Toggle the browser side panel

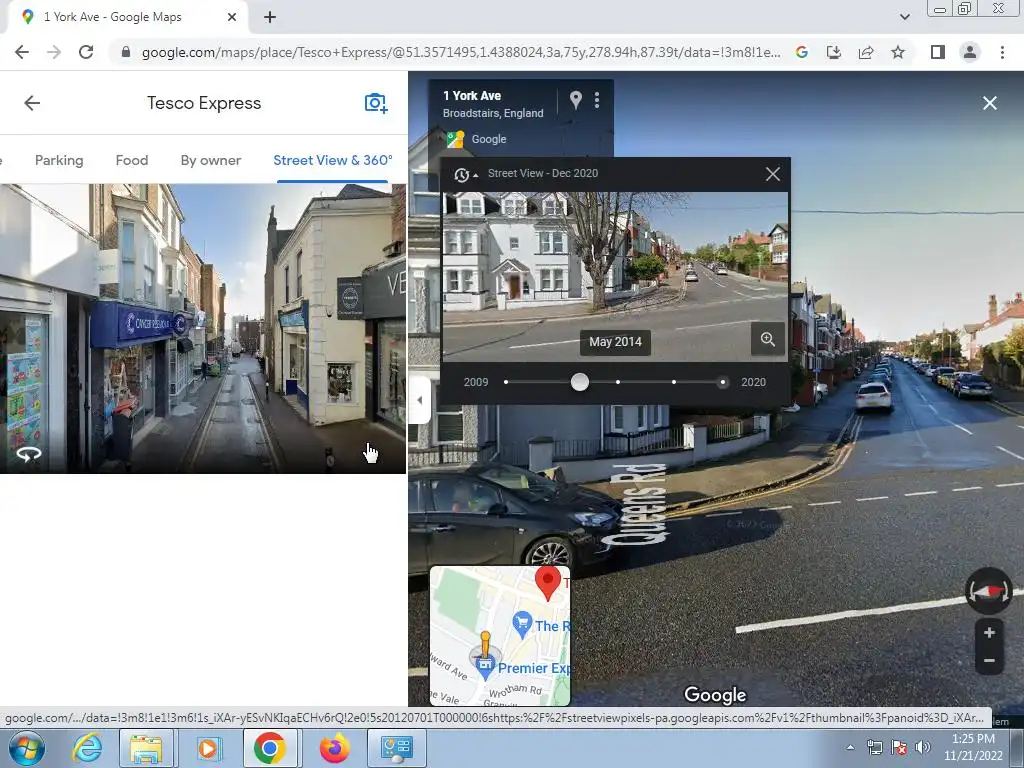(x=938, y=52)
